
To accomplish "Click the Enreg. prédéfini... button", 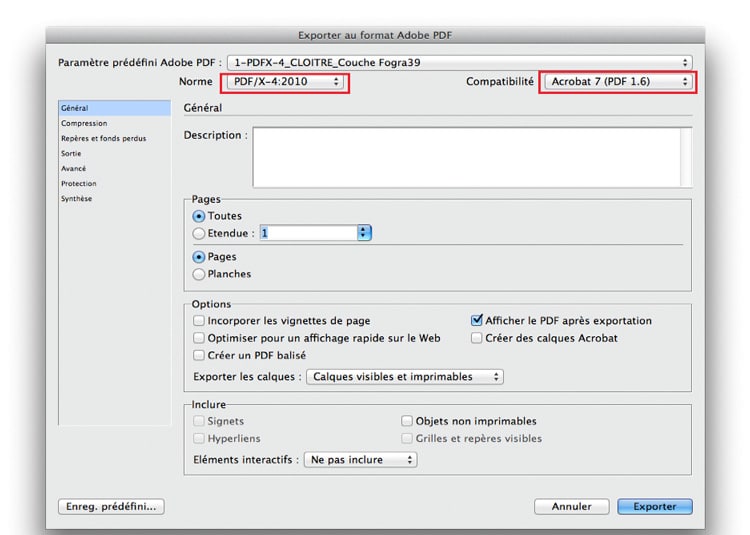I will tap(111, 507).
